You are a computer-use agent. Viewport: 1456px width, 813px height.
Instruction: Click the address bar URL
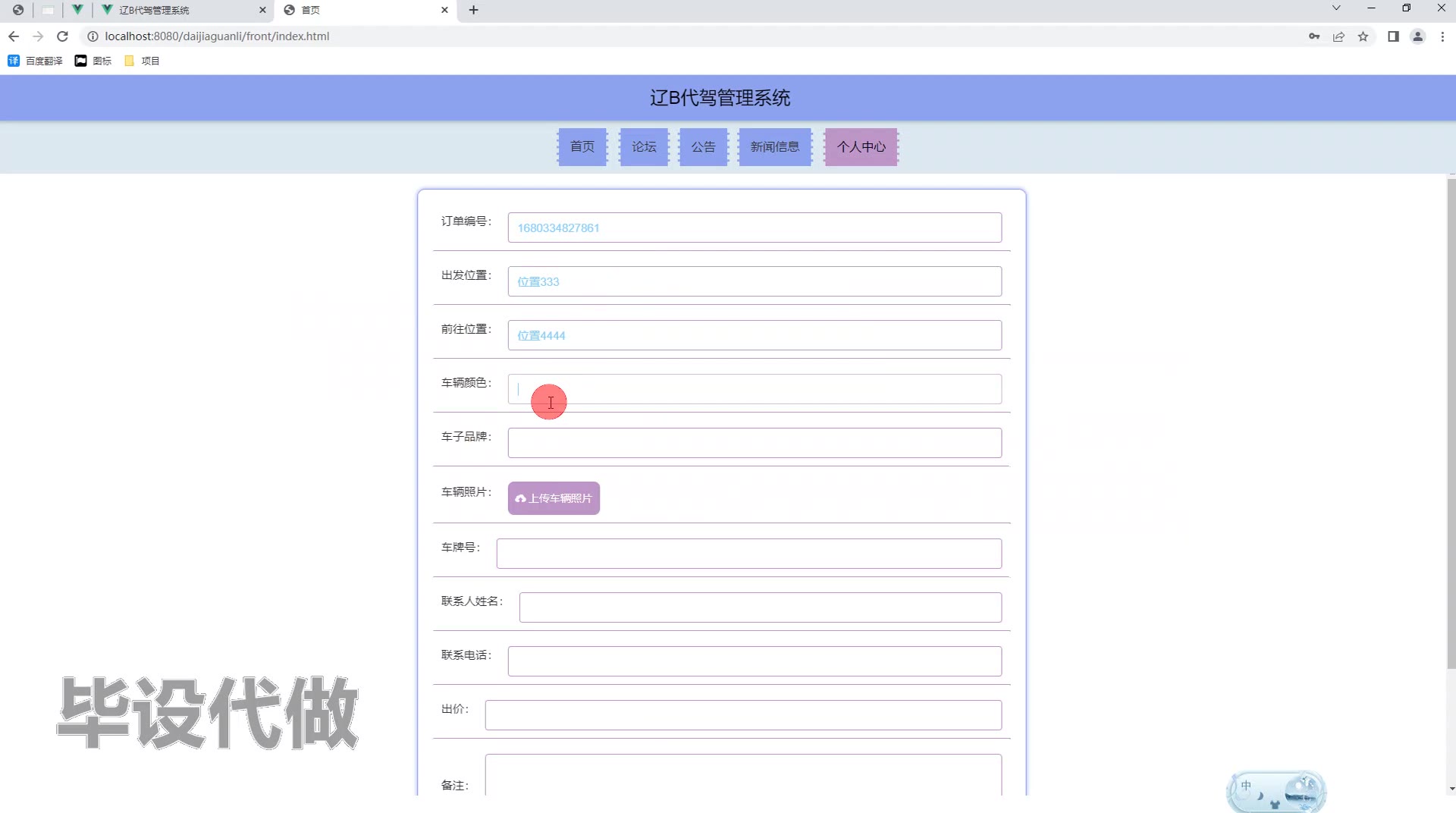[x=217, y=36]
